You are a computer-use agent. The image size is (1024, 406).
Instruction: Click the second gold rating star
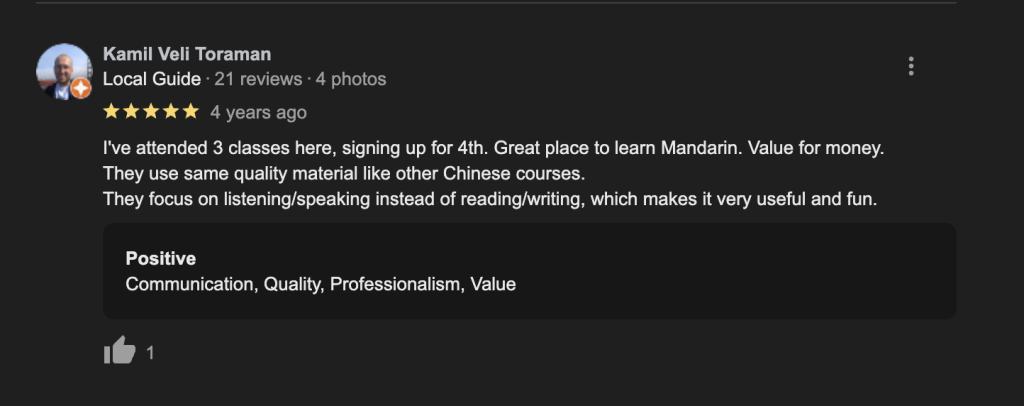click(x=131, y=111)
